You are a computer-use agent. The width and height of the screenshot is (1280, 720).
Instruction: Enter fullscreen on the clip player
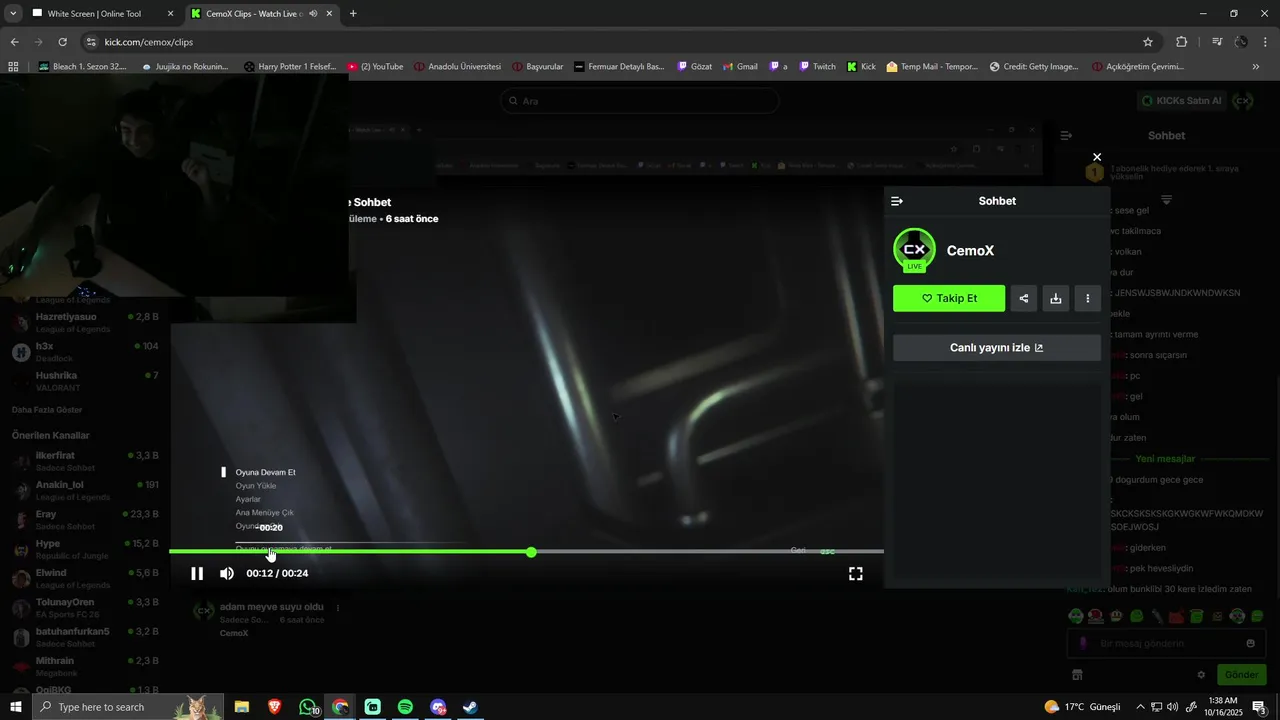pyautogui.click(x=856, y=574)
